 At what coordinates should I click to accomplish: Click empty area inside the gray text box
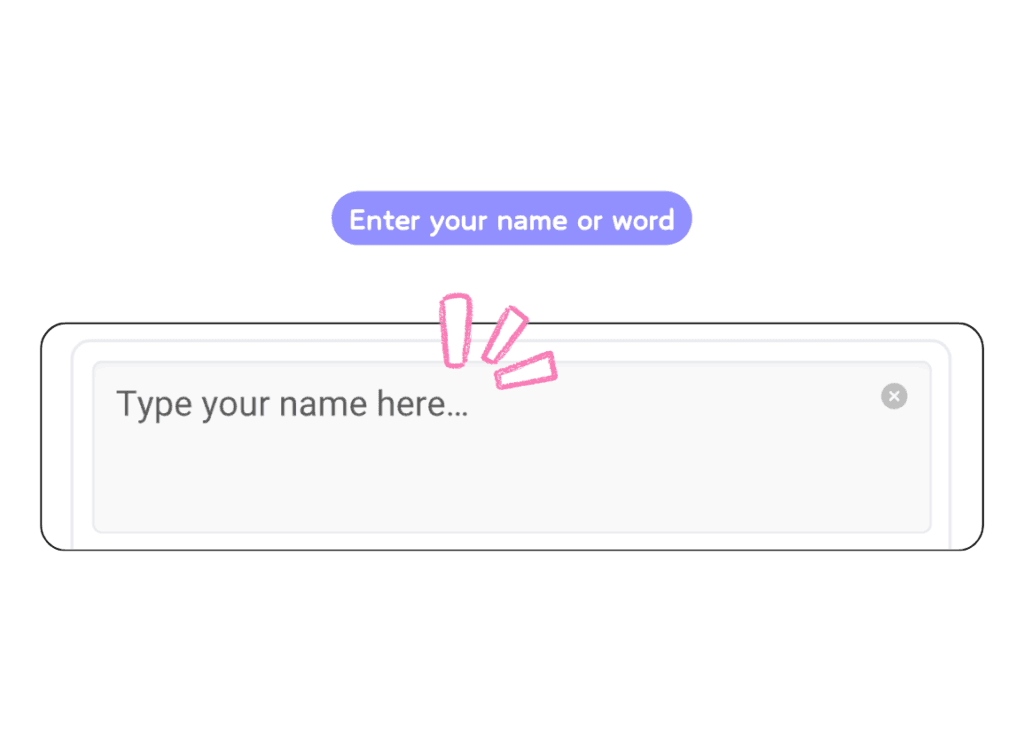(x=600, y=480)
